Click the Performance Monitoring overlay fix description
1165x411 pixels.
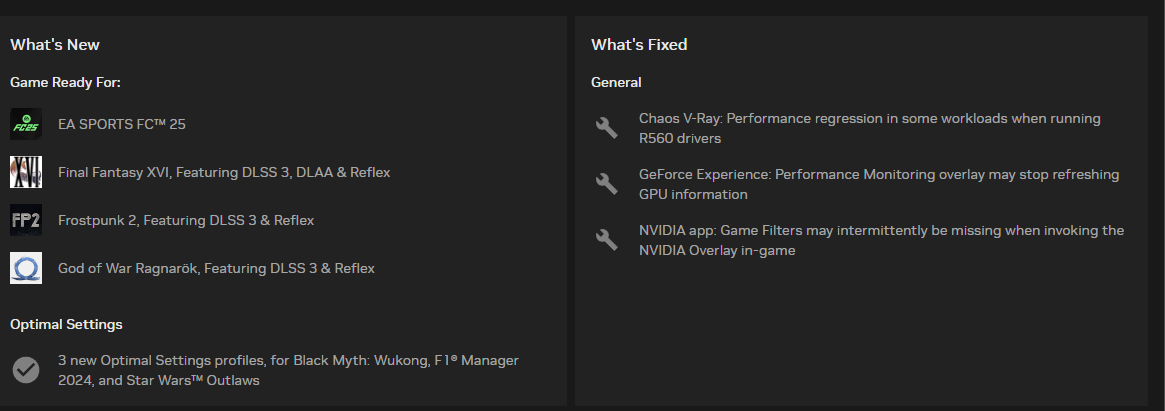pyautogui.click(x=879, y=184)
